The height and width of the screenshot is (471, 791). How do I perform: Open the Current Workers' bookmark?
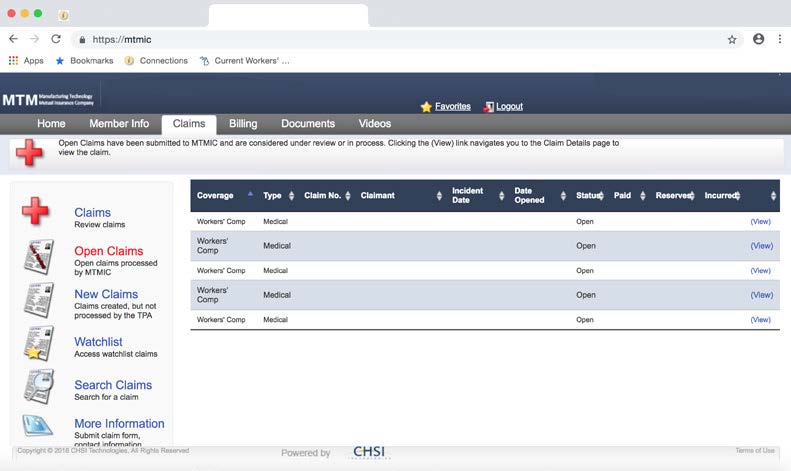(x=245, y=61)
